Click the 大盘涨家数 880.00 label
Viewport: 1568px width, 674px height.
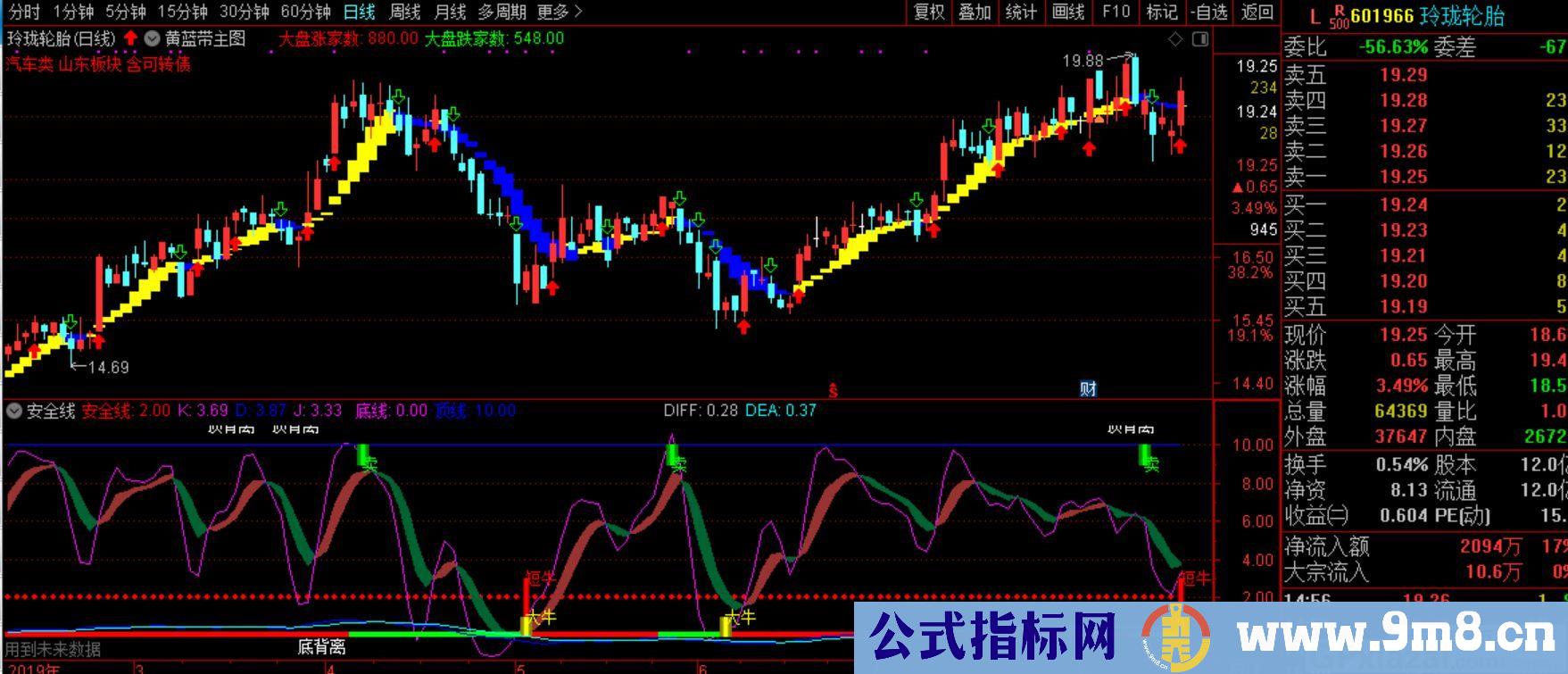point(348,38)
